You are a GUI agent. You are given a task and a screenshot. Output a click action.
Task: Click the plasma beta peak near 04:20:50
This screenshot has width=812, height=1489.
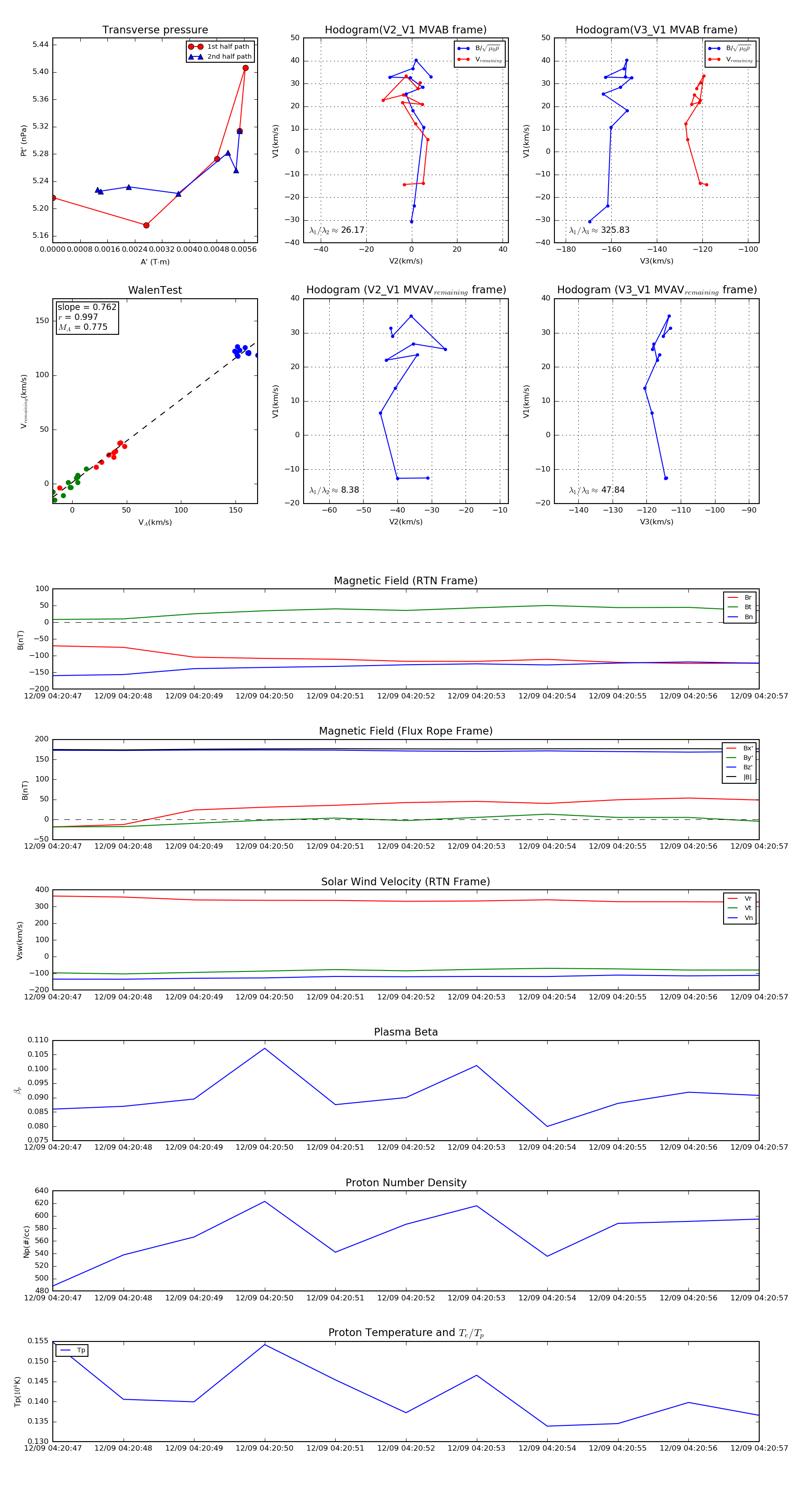pyautogui.click(x=265, y=1049)
